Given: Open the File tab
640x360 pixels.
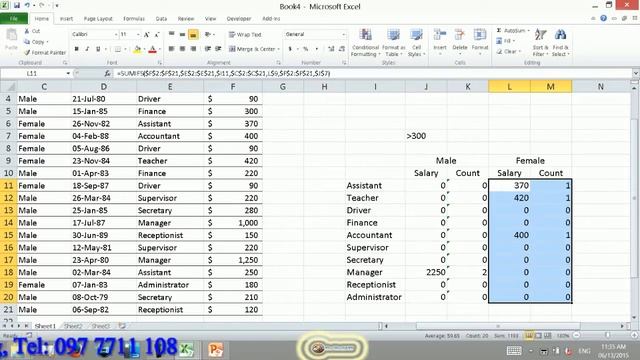Looking at the screenshot, I should click(14, 18).
